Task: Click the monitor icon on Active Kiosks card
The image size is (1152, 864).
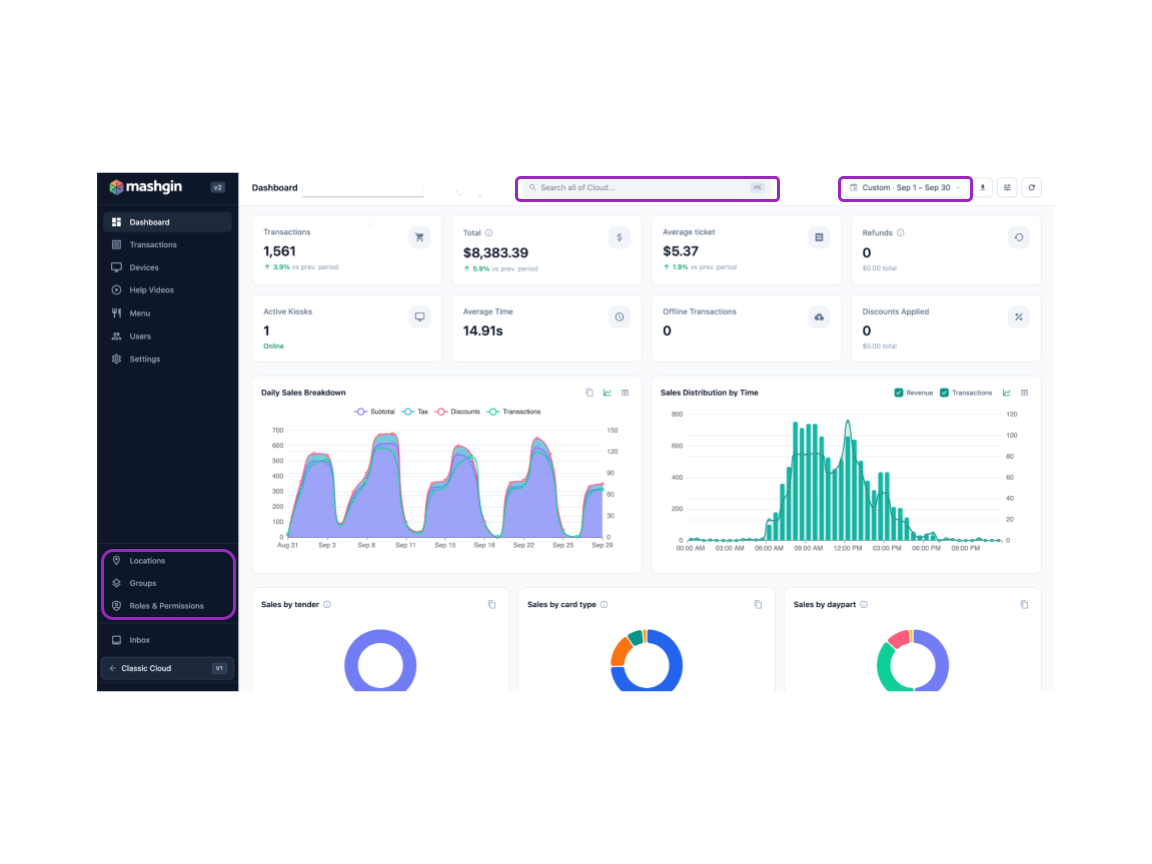Action: point(420,317)
